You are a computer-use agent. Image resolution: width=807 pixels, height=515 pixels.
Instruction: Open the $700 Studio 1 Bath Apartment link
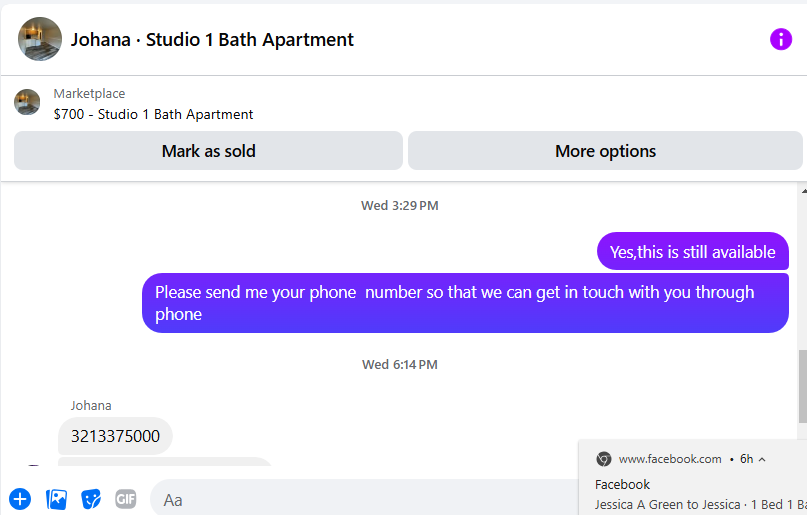tap(153, 114)
